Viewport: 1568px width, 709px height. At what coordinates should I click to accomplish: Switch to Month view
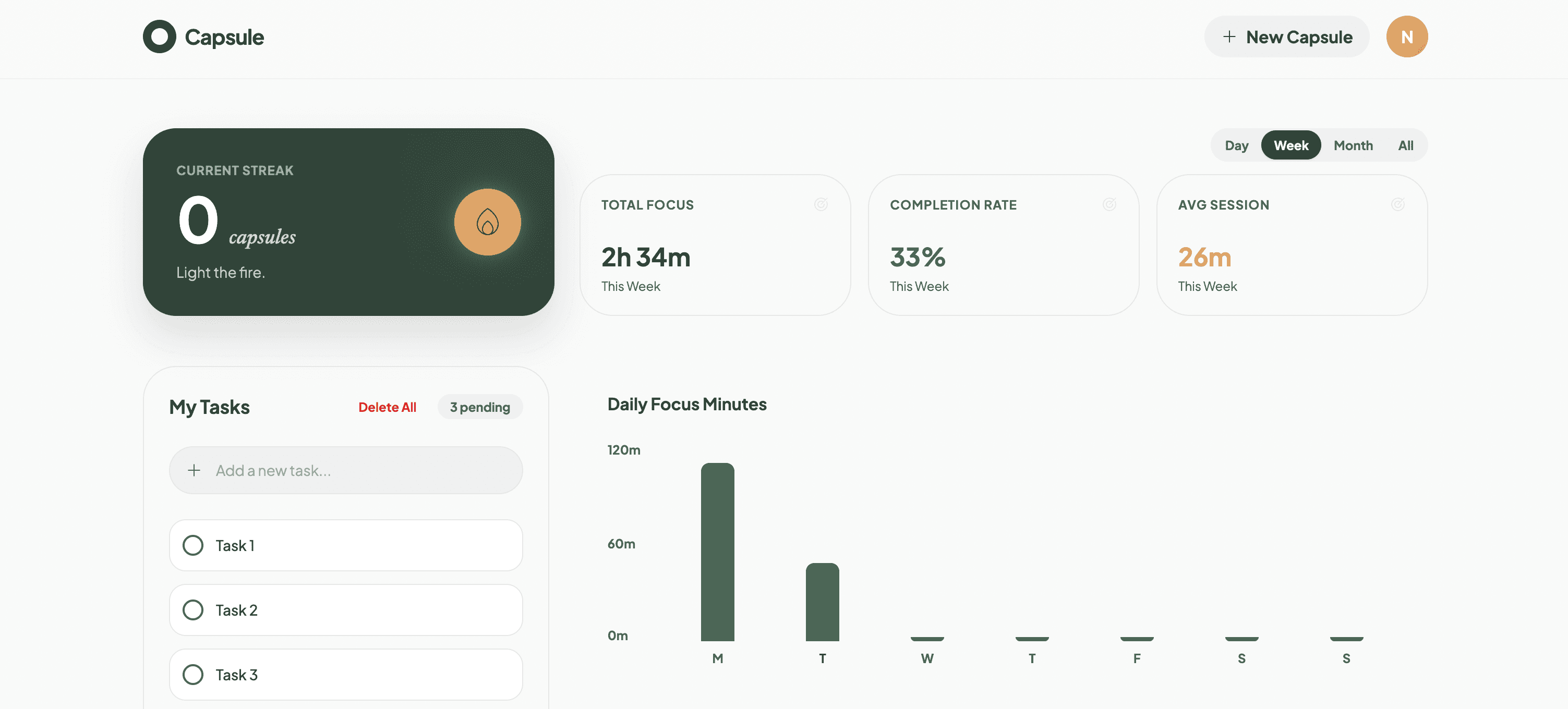point(1353,145)
